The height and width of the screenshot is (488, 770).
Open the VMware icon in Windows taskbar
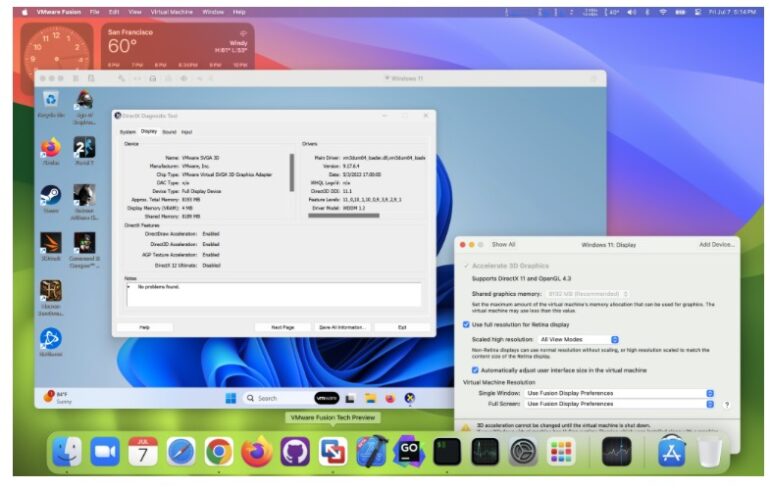tap(327, 398)
